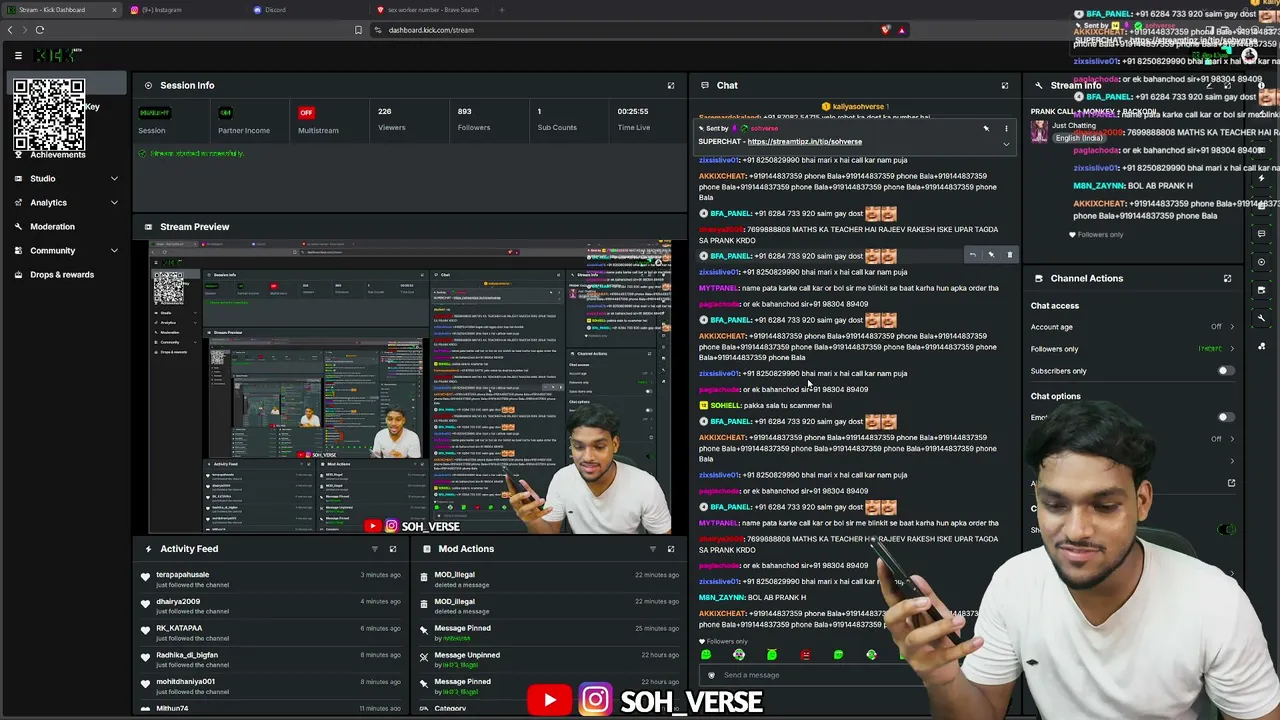Expand the Channel Actions panel to fullscreen
The height and width of the screenshot is (720, 1280).
(x=1227, y=278)
